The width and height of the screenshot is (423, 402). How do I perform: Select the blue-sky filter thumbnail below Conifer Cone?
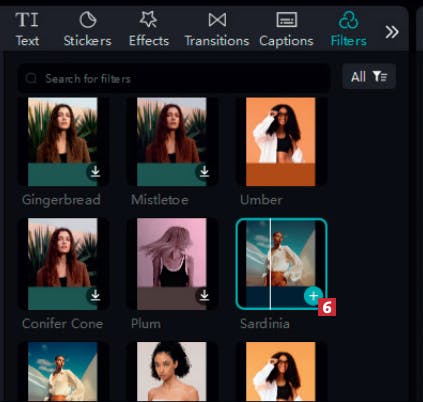coord(63,372)
